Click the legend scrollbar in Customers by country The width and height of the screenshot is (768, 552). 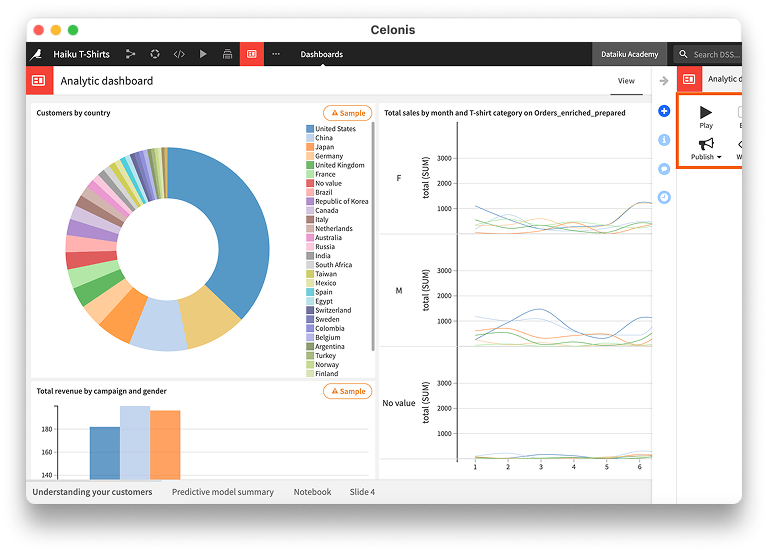(x=373, y=237)
